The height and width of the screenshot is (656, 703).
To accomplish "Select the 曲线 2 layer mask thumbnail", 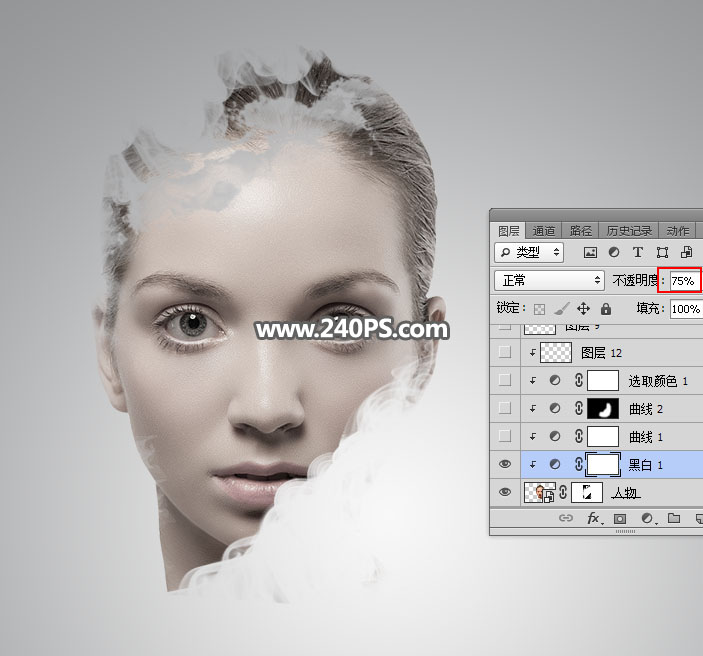I will (x=602, y=408).
